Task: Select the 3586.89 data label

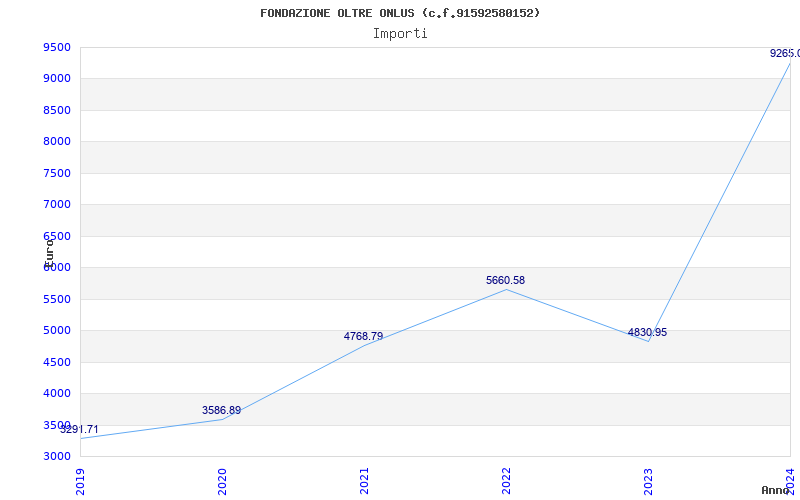Action: pyautogui.click(x=221, y=410)
